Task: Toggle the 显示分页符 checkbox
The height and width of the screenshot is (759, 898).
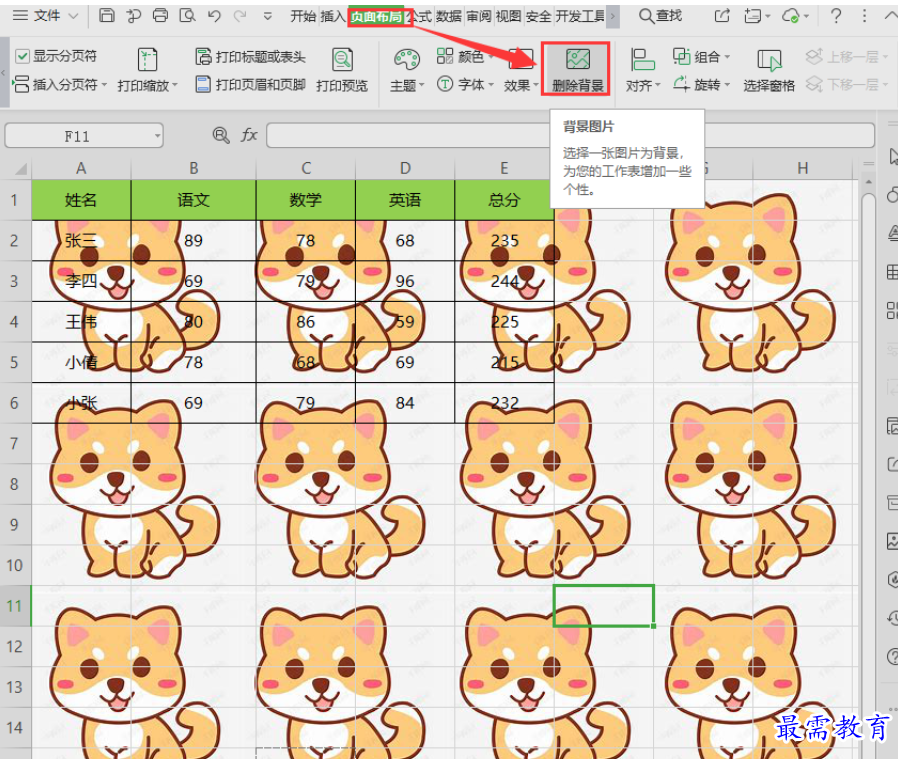Action: 22,56
